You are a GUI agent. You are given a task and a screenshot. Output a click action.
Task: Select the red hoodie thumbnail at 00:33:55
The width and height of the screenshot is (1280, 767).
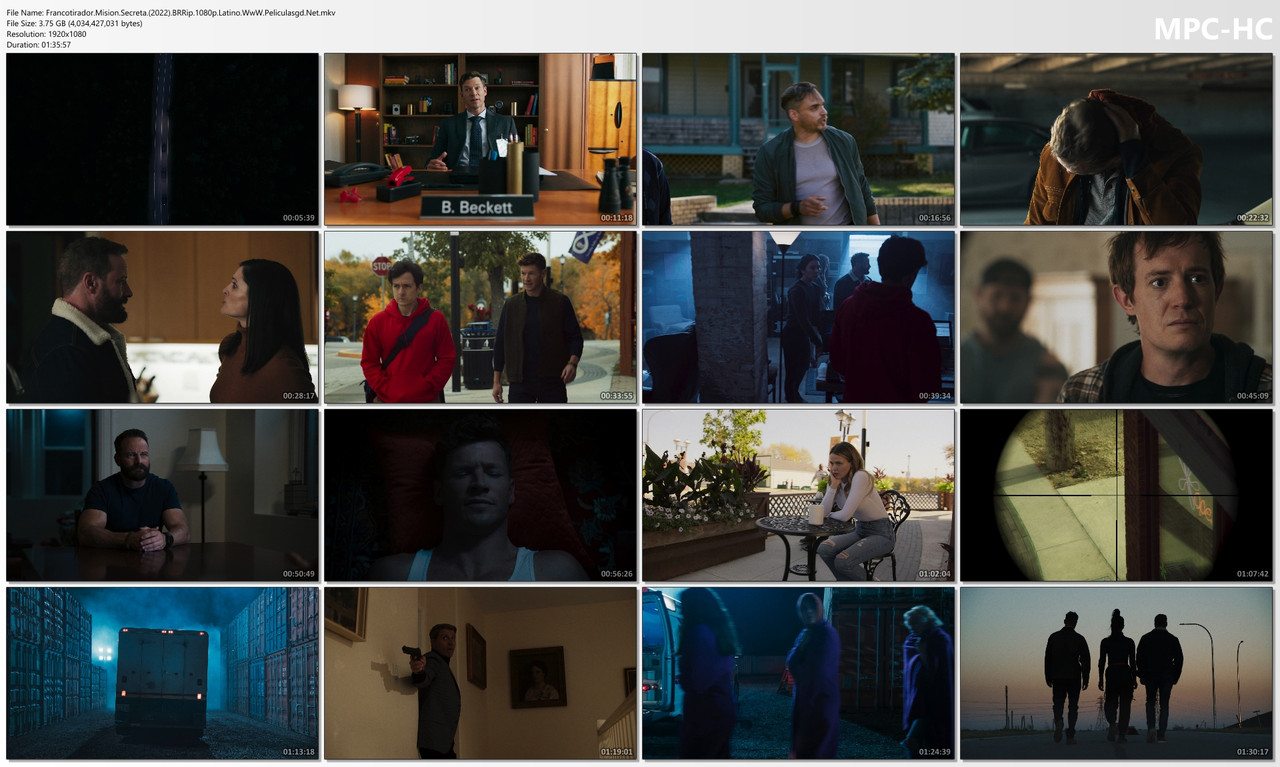480,317
